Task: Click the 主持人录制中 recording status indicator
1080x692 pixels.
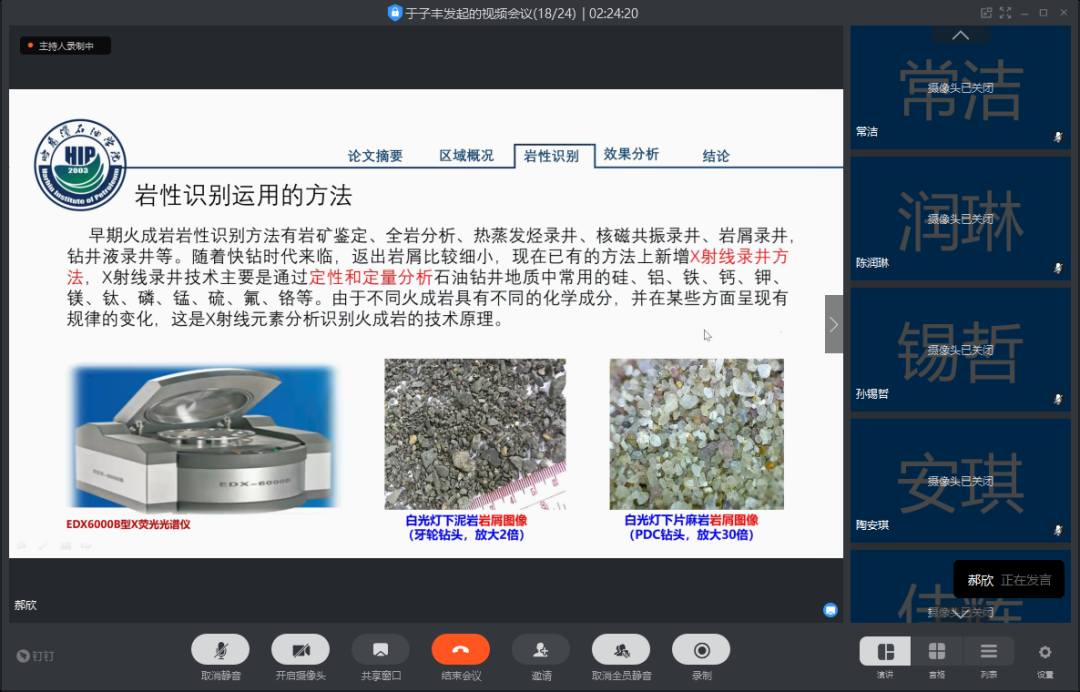Action: click(x=65, y=46)
